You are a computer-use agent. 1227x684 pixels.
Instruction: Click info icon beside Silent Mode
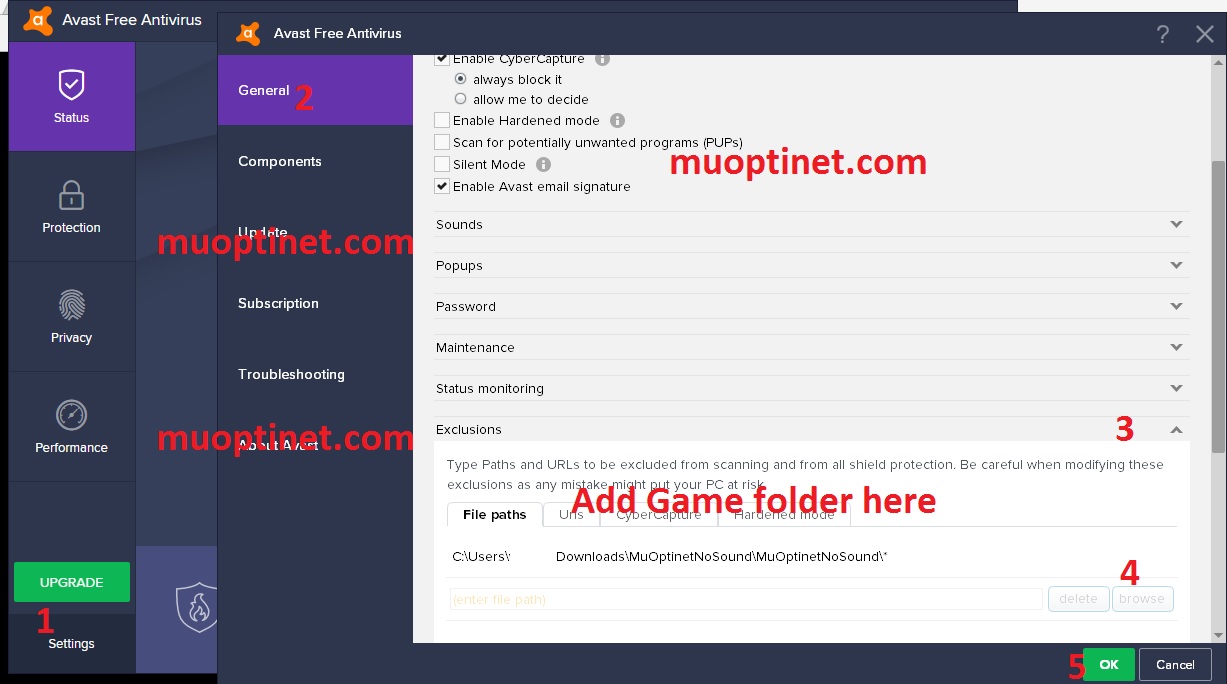pyautogui.click(x=543, y=164)
